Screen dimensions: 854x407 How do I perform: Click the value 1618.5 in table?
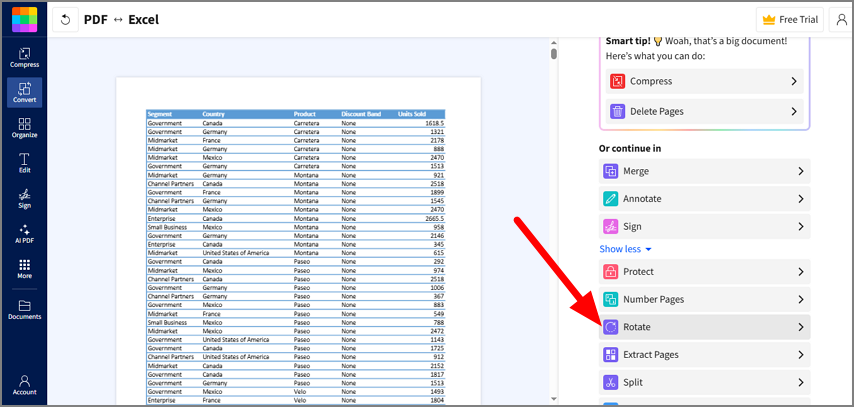coord(435,123)
